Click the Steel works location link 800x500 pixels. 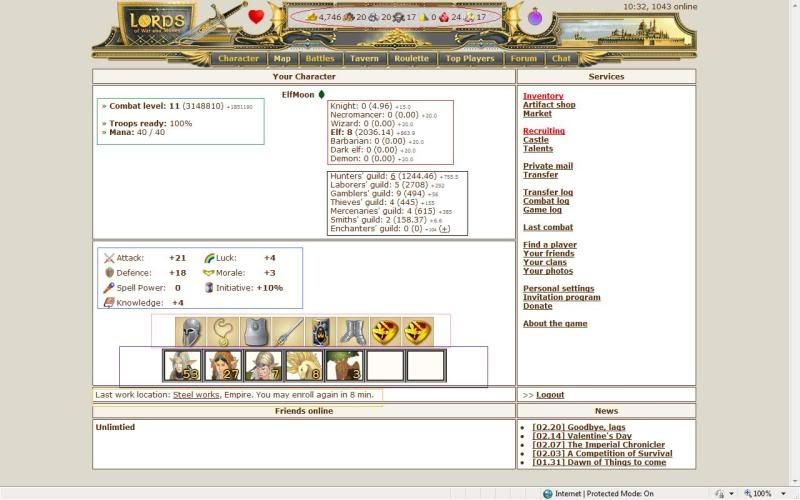(x=196, y=395)
